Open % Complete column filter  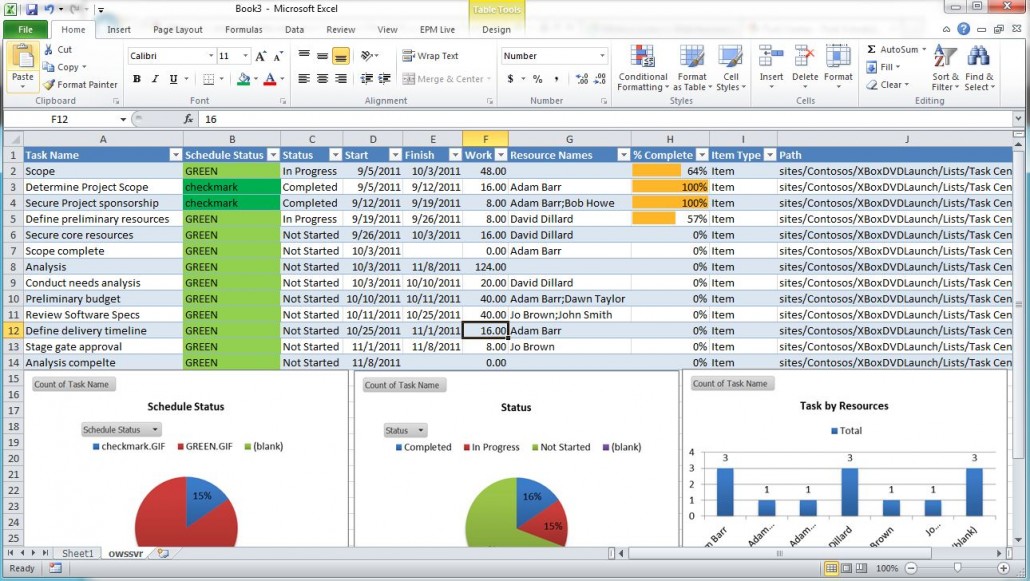pos(702,155)
